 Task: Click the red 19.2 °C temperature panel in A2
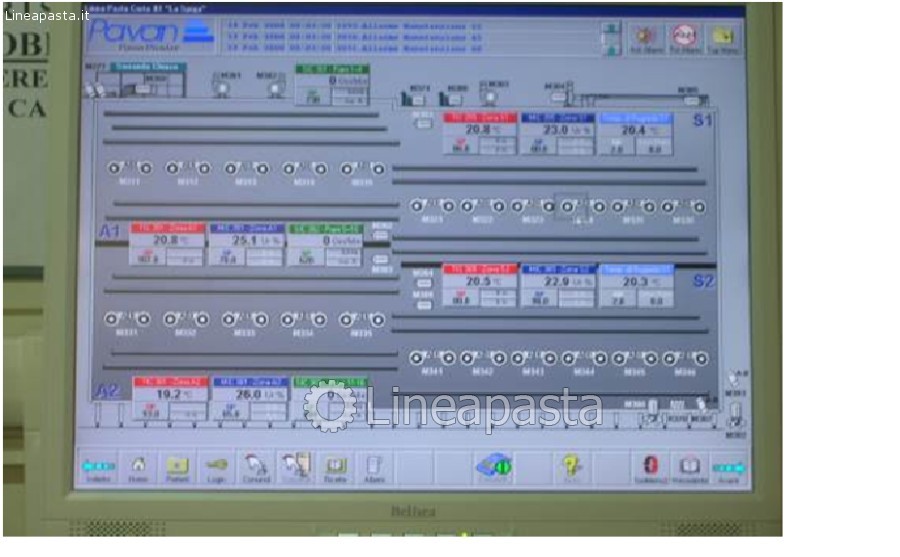pos(167,398)
